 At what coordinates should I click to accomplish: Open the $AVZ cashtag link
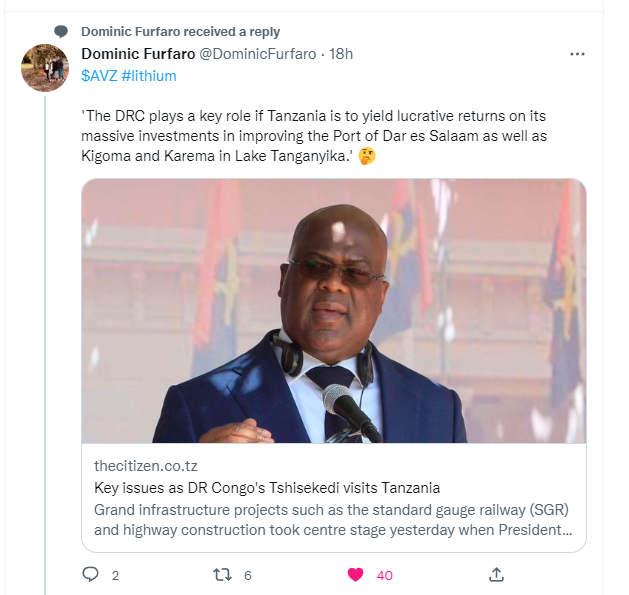point(98,75)
